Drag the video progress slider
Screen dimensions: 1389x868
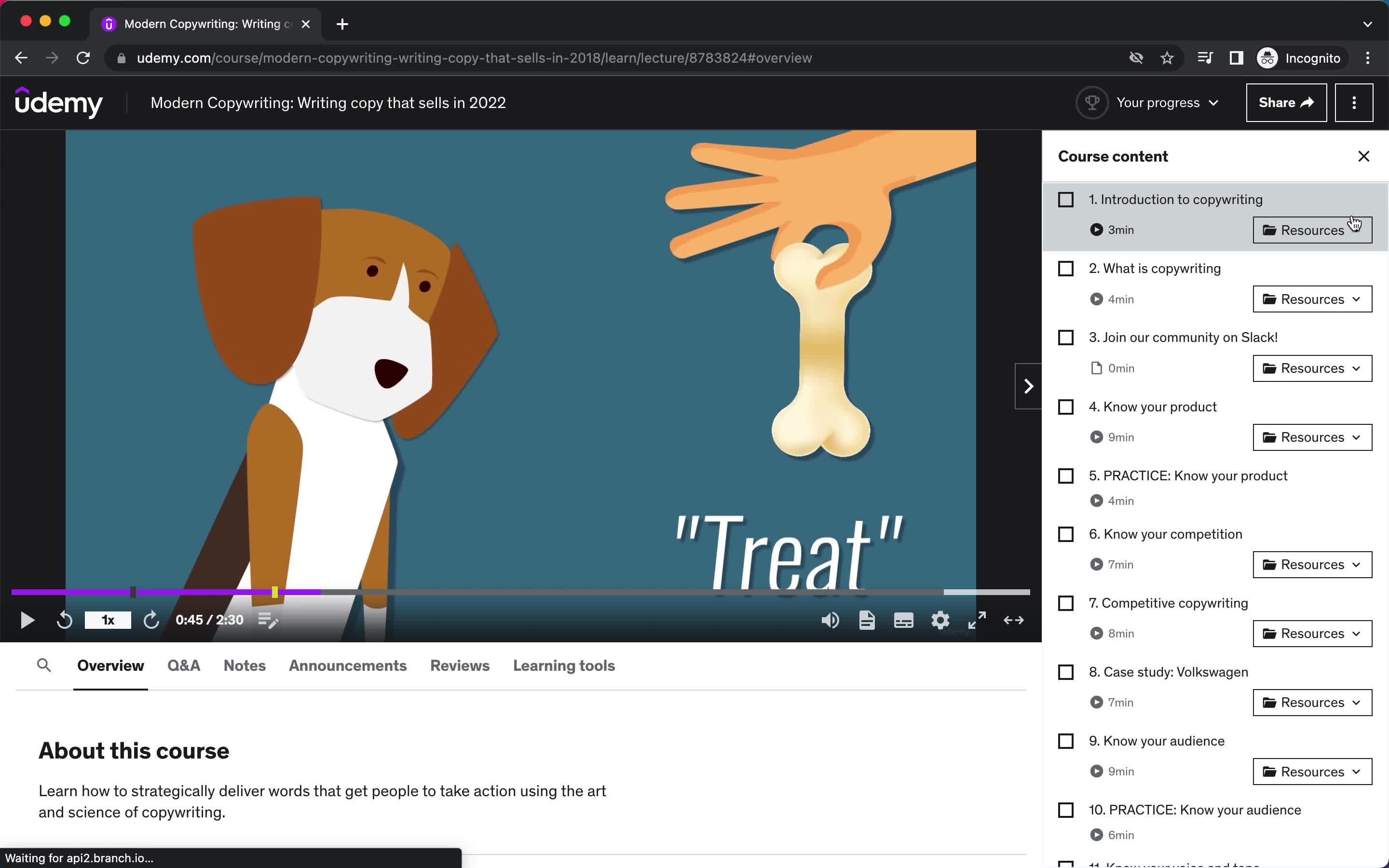(276, 593)
